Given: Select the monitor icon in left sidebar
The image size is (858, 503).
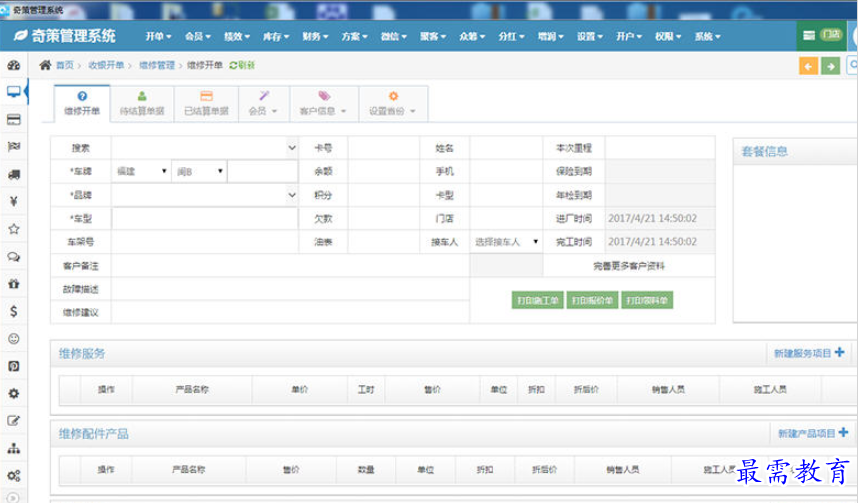Looking at the screenshot, I should [x=14, y=91].
